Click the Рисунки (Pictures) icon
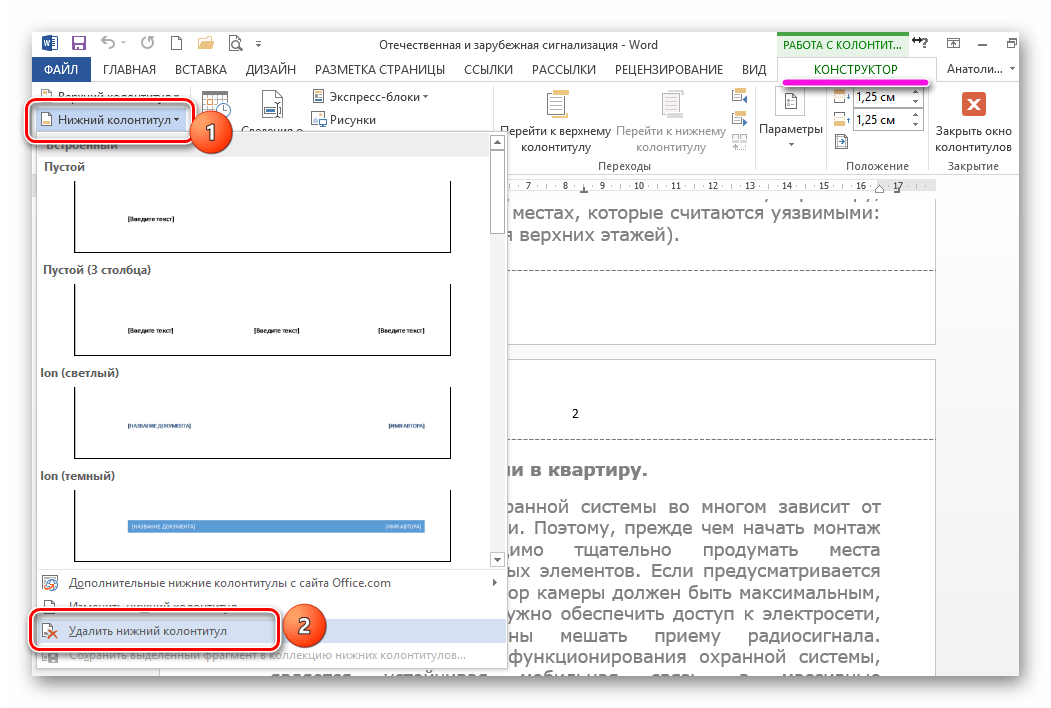The height and width of the screenshot is (708, 1051). 321,119
